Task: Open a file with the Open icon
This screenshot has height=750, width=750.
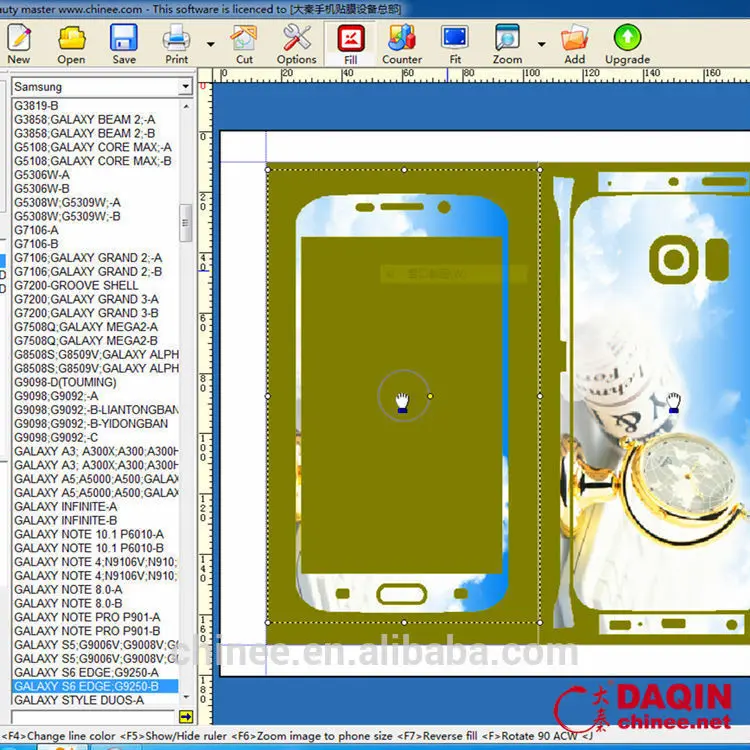Action: click(x=71, y=38)
